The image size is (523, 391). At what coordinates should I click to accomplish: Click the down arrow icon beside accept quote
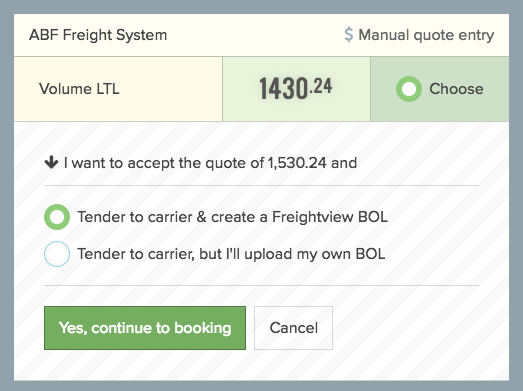(x=51, y=163)
